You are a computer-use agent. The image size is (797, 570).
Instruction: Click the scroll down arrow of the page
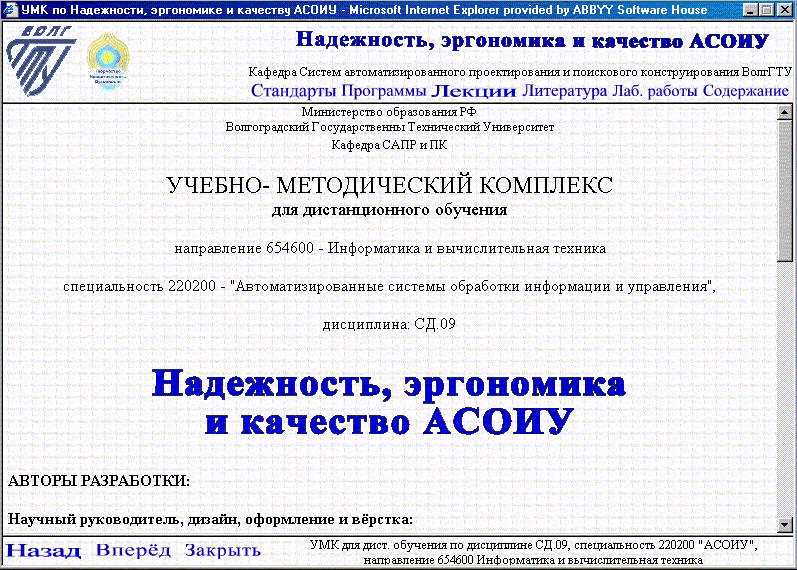[x=785, y=524]
